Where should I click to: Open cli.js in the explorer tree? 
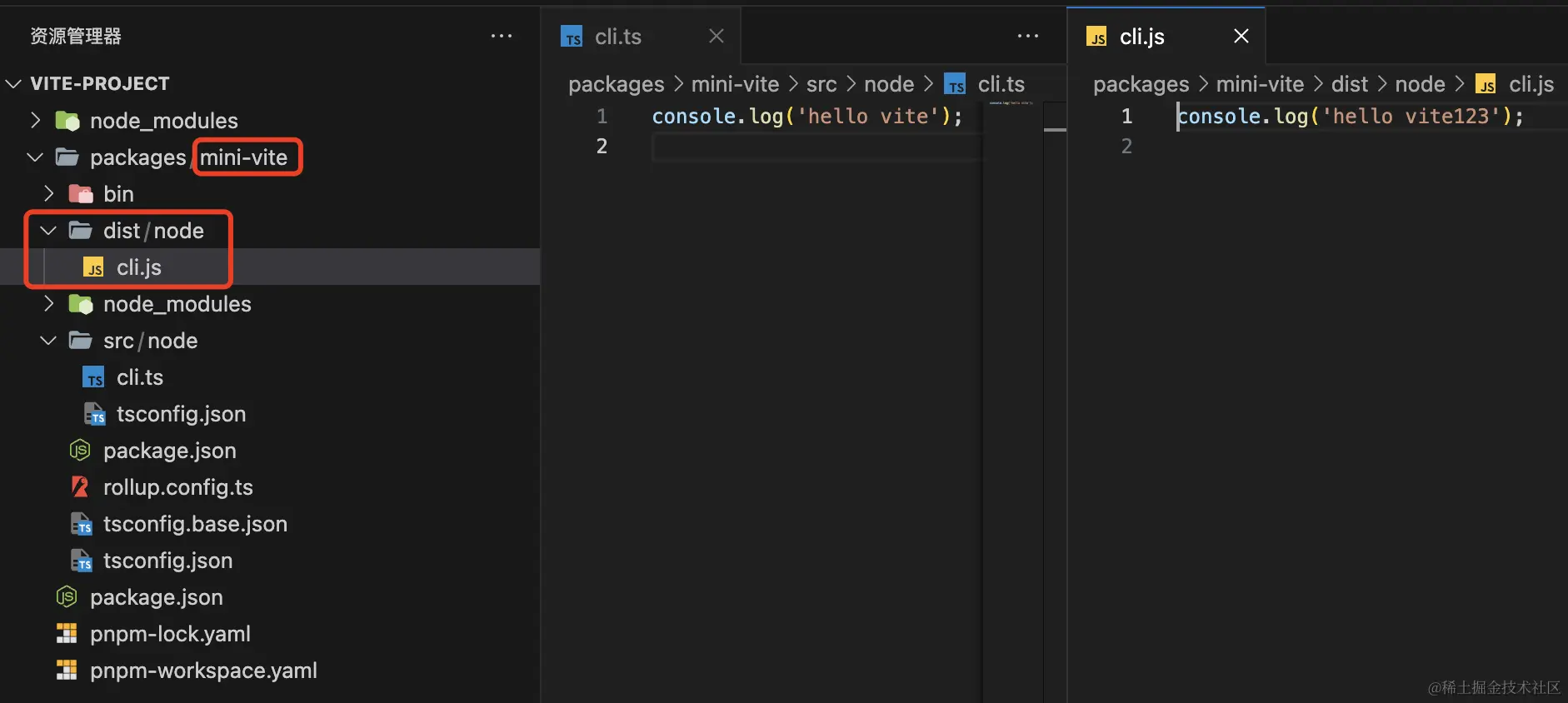270,267
